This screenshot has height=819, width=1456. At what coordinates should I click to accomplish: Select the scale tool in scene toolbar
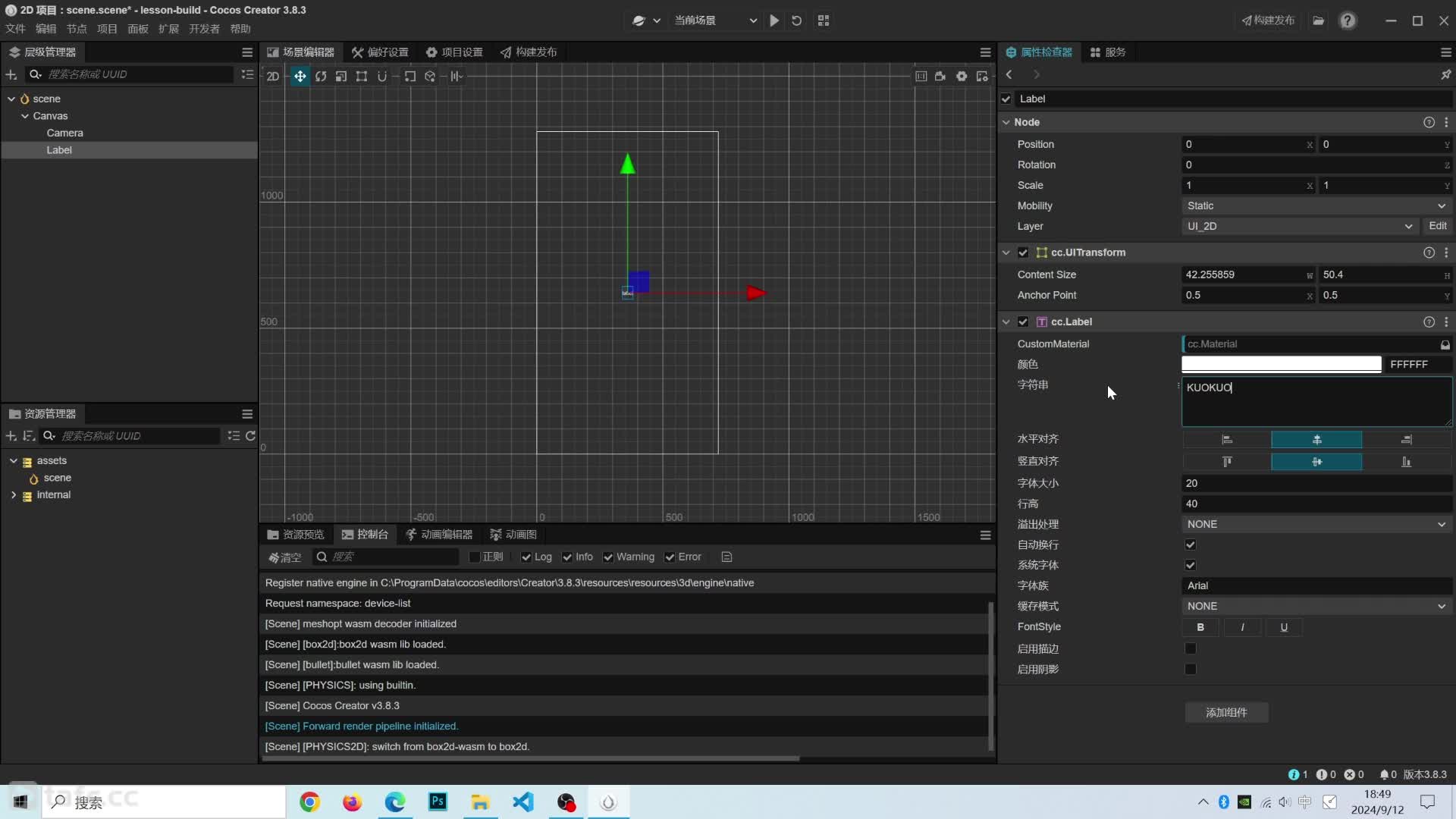click(341, 76)
